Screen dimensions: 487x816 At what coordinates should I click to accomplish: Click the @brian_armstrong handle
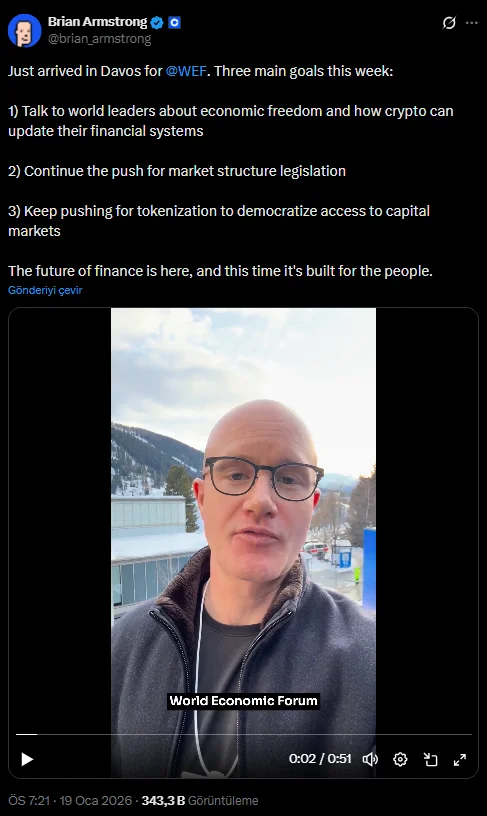click(x=99, y=39)
